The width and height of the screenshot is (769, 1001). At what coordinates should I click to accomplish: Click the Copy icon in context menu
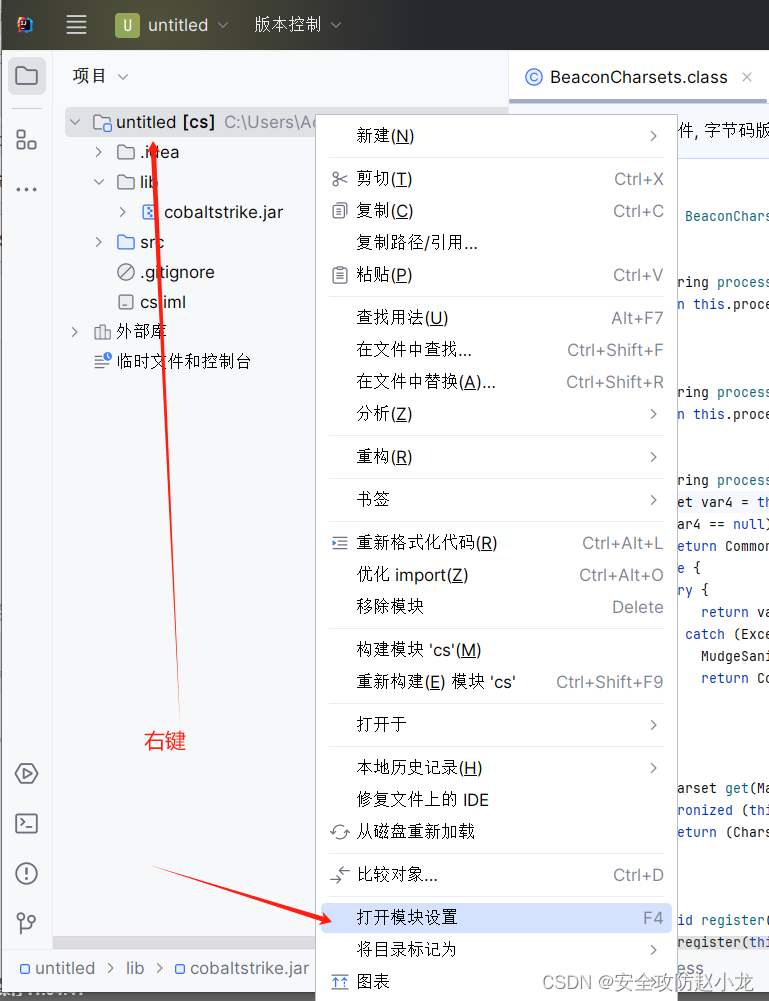coord(340,211)
